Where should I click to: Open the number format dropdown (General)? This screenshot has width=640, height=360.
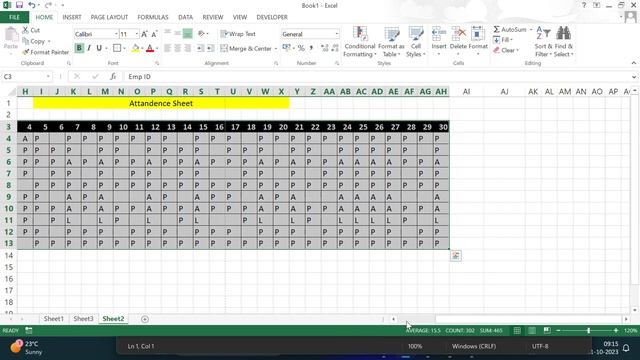click(337, 34)
